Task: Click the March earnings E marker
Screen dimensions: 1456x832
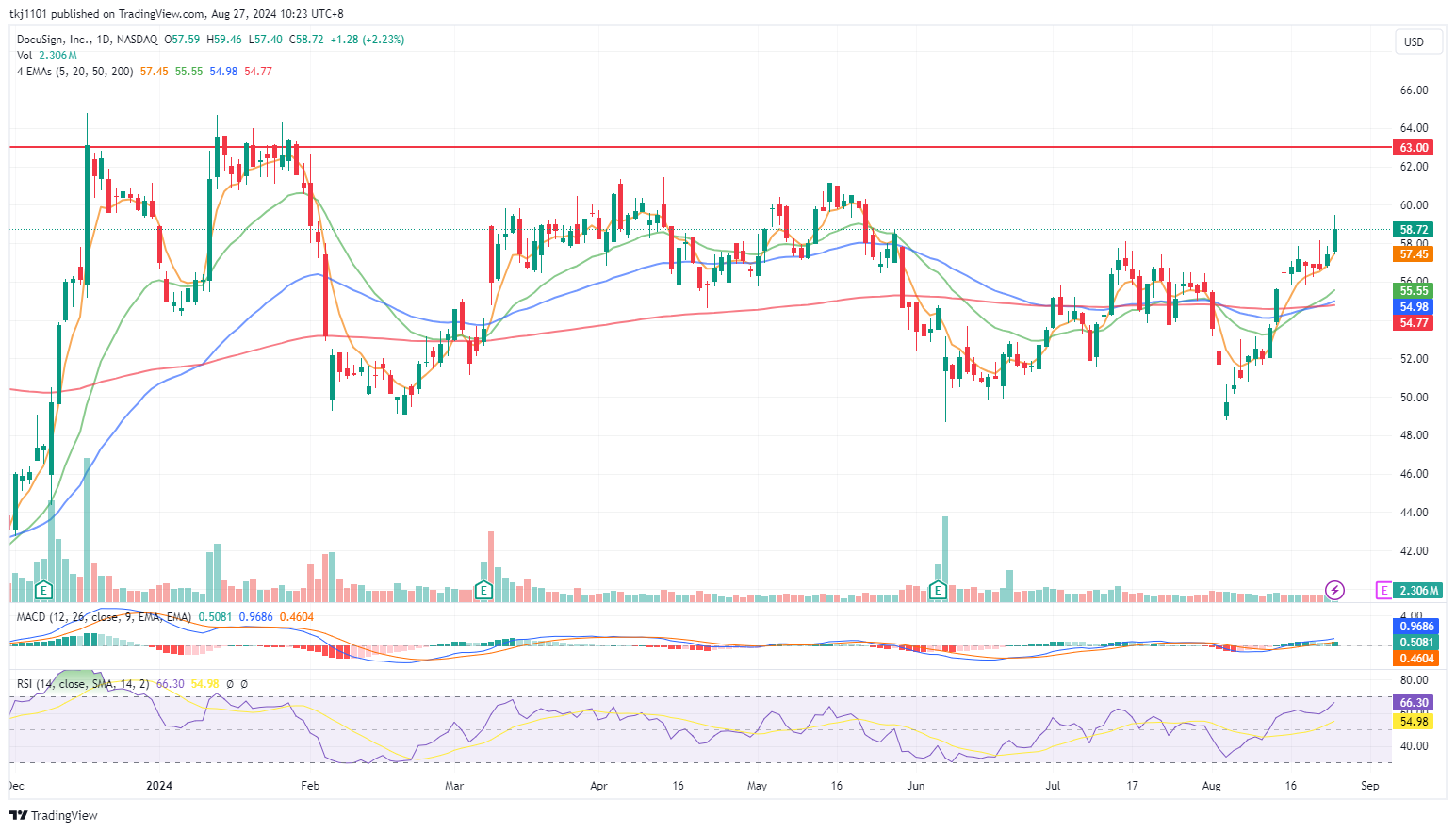Action: (x=483, y=591)
